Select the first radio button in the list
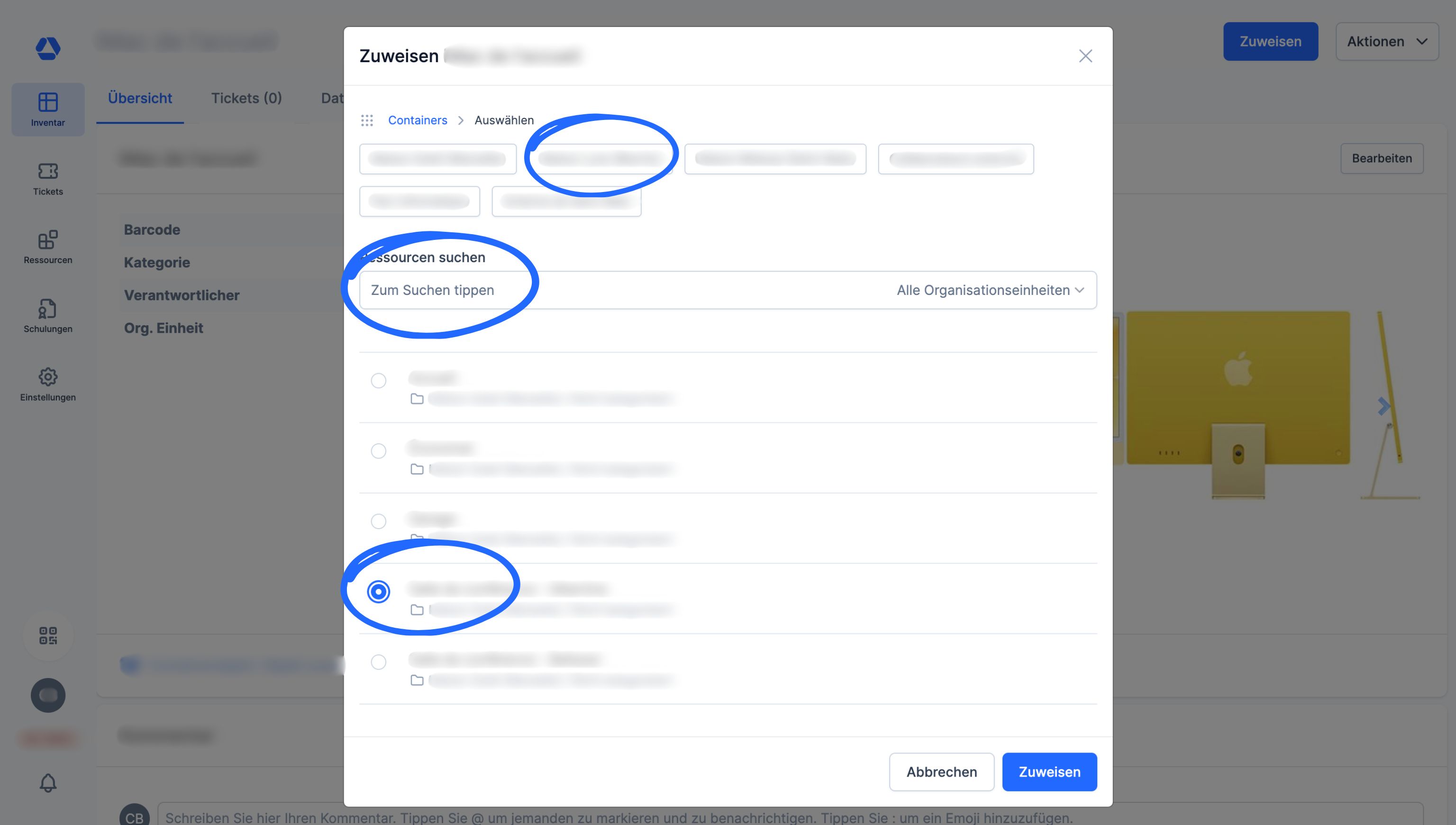The image size is (1456, 825). click(378, 380)
